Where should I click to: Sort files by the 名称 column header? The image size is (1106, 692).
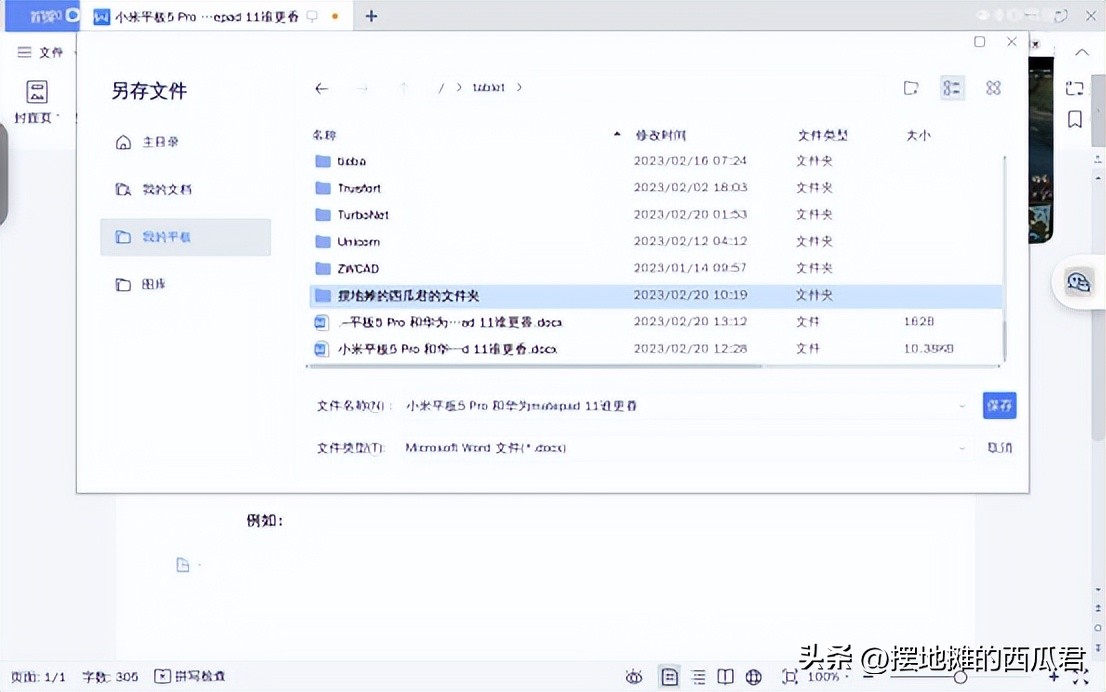coord(324,135)
